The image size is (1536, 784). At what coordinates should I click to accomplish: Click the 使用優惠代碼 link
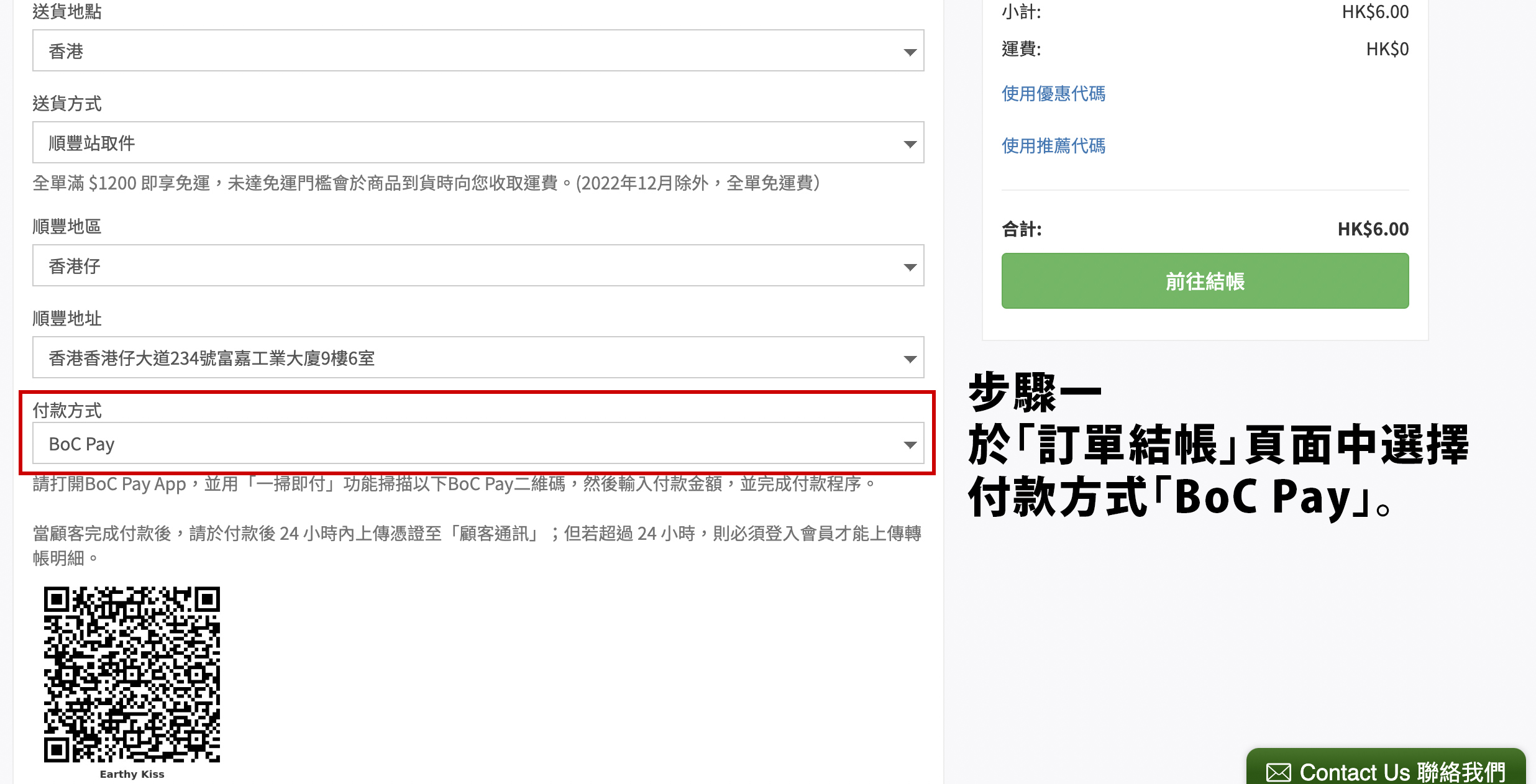point(1053,94)
